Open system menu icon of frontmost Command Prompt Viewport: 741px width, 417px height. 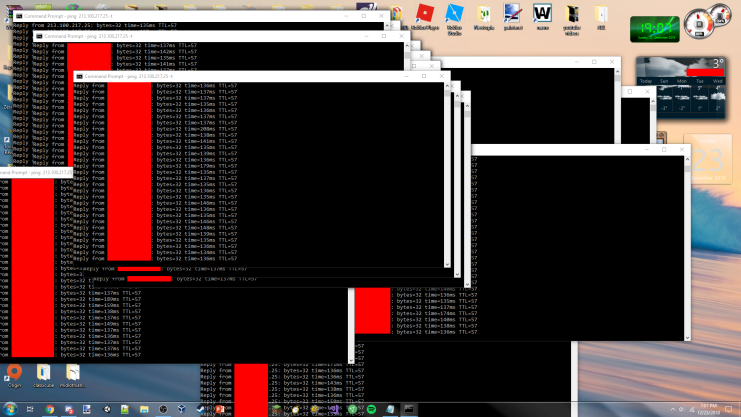point(79,76)
